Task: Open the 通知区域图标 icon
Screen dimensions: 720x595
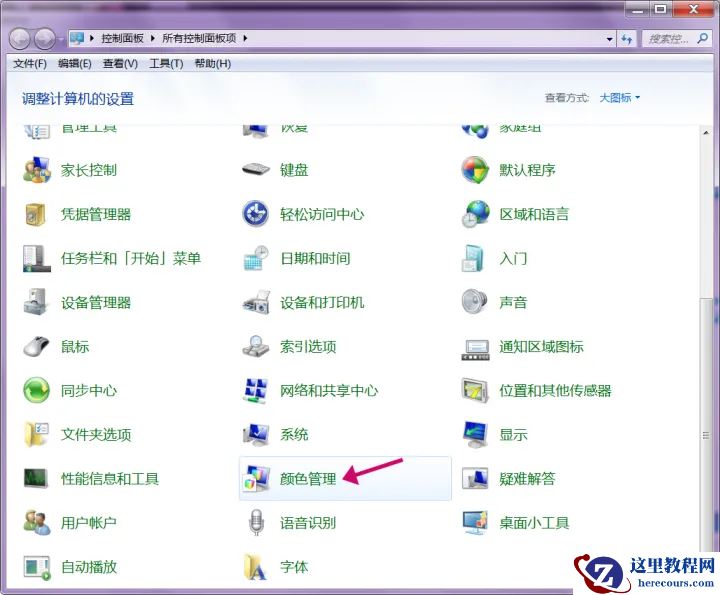Action: click(475, 349)
